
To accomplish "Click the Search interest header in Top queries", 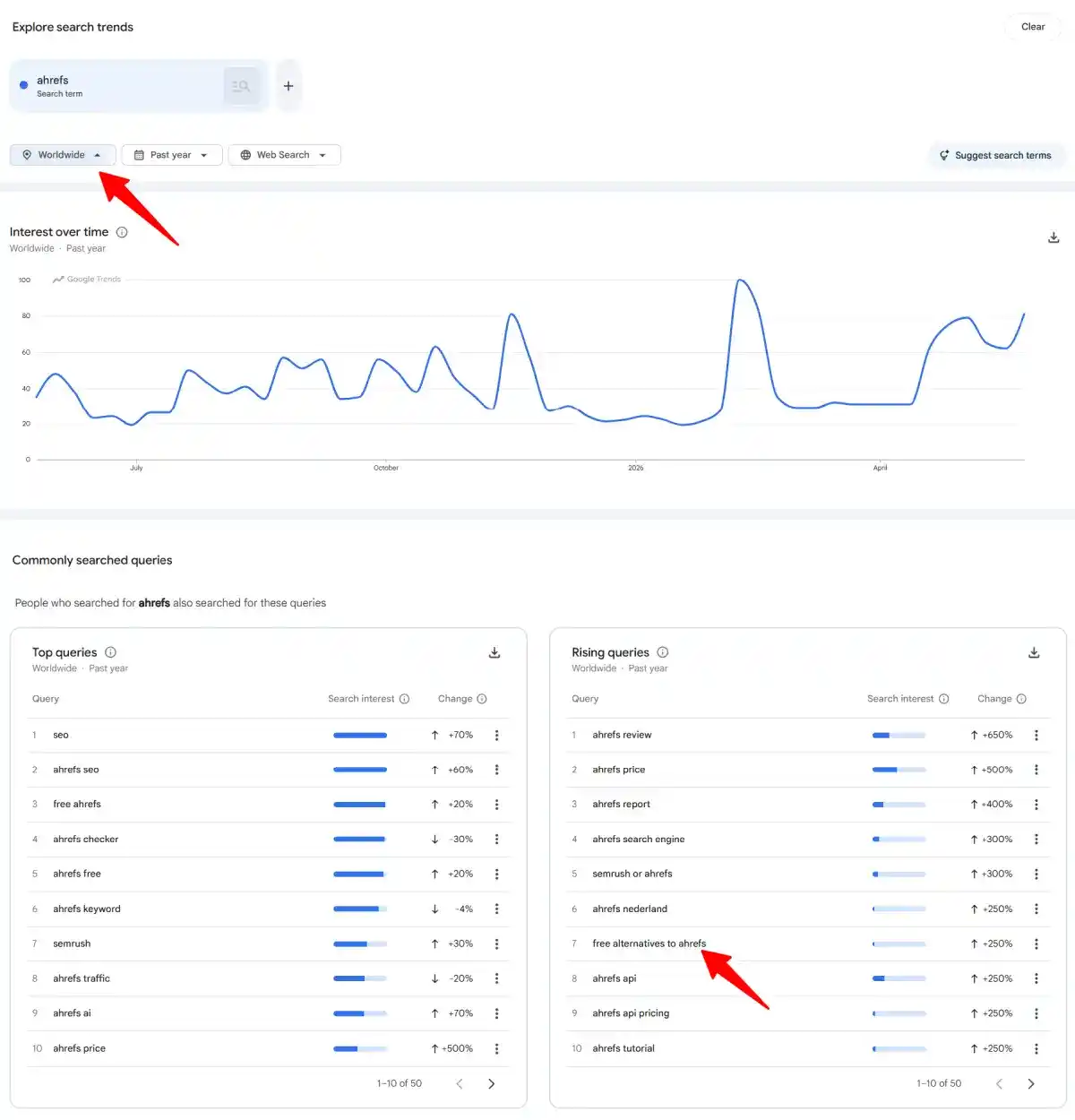I will pos(361,699).
